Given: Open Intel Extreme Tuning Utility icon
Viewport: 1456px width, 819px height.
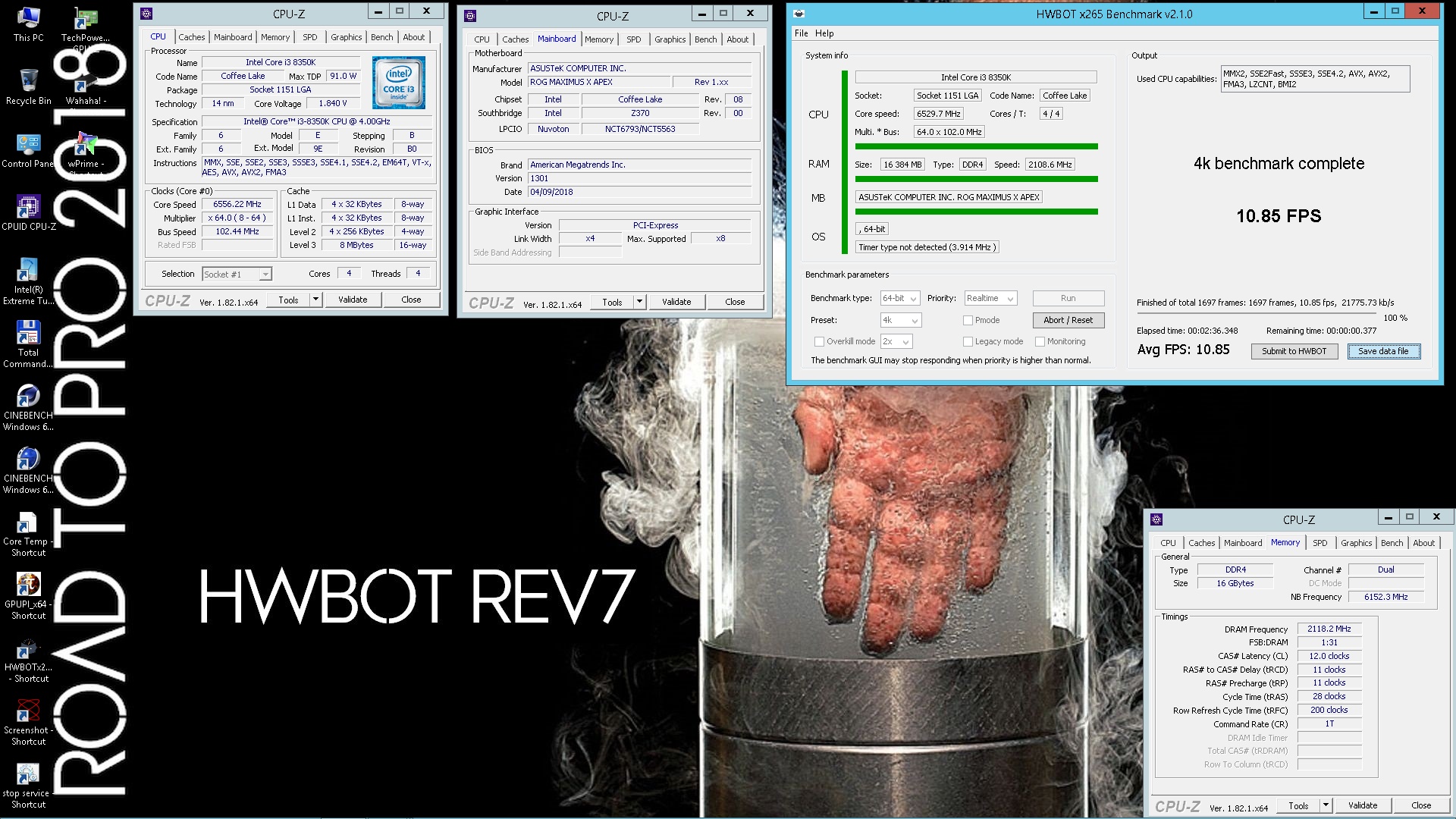Looking at the screenshot, I should 28,281.
